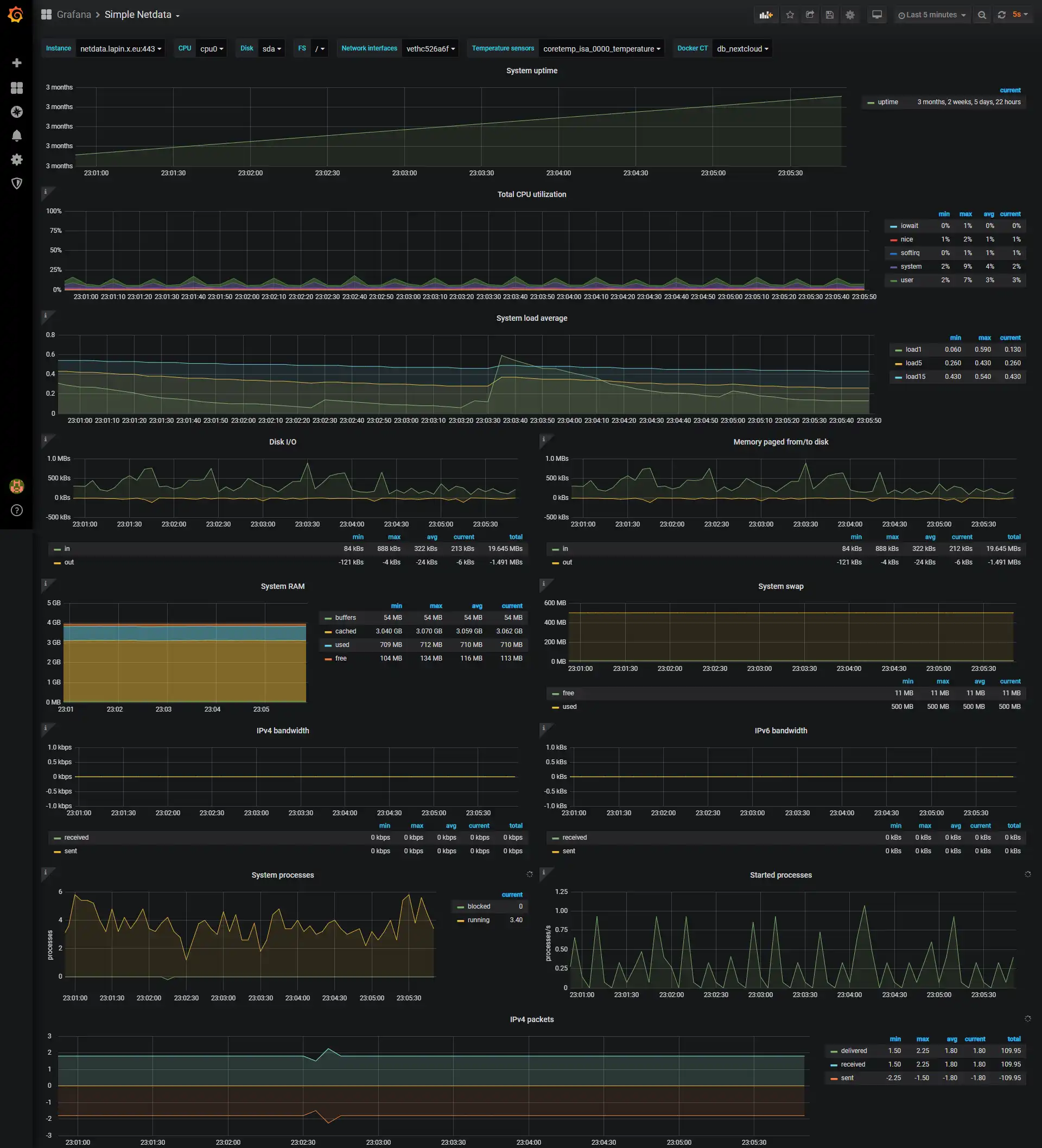Zoom out the time range
Image resolution: width=1042 pixels, height=1148 pixels.
point(982,14)
